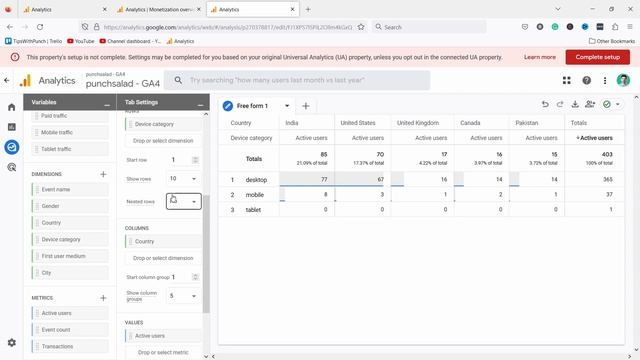
Task: Select the Event name dimension
Action: click(x=70, y=190)
